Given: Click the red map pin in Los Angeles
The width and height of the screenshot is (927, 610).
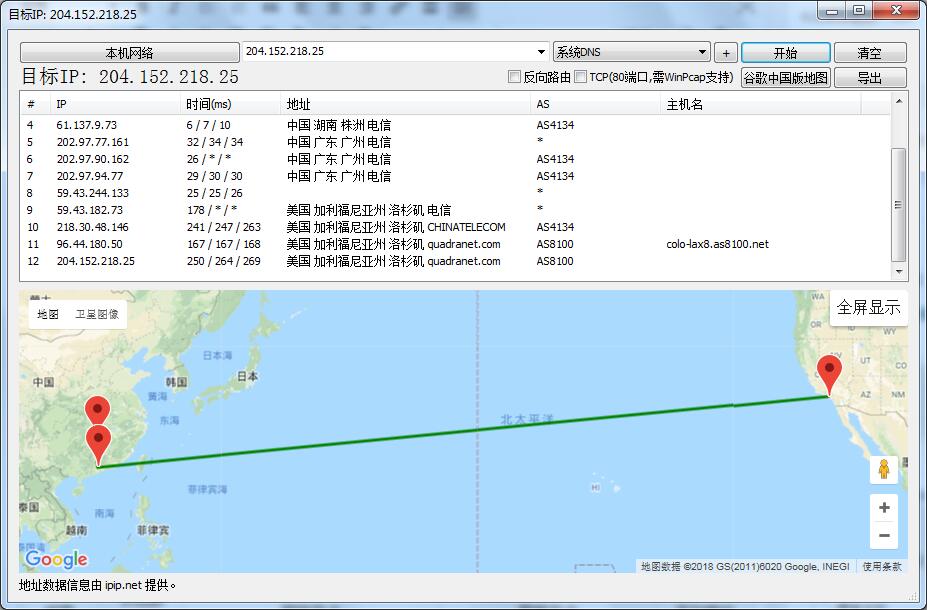Looking at the screenshot, I should click(x=829, y=374).
